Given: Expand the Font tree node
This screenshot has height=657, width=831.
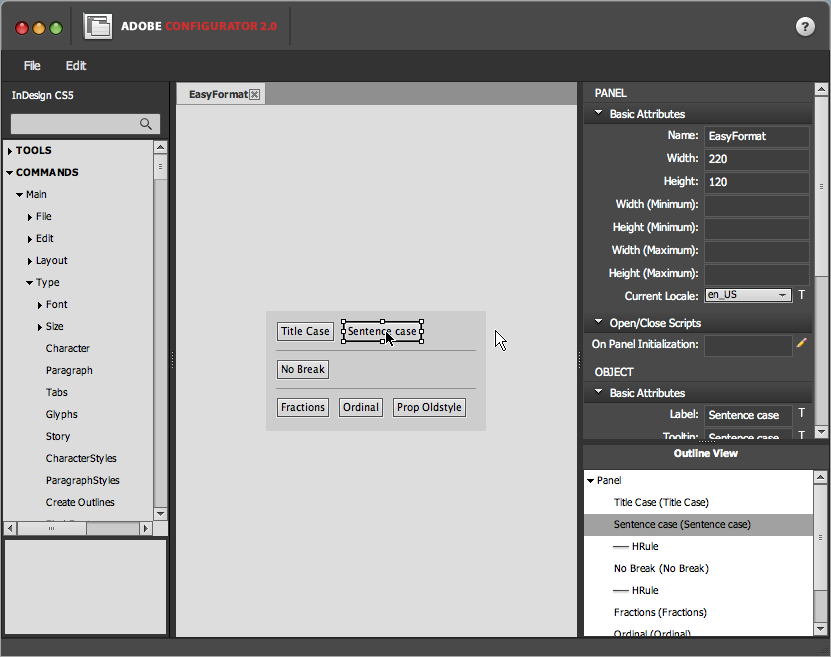Looking at the screenshot, I should [40, 305].
